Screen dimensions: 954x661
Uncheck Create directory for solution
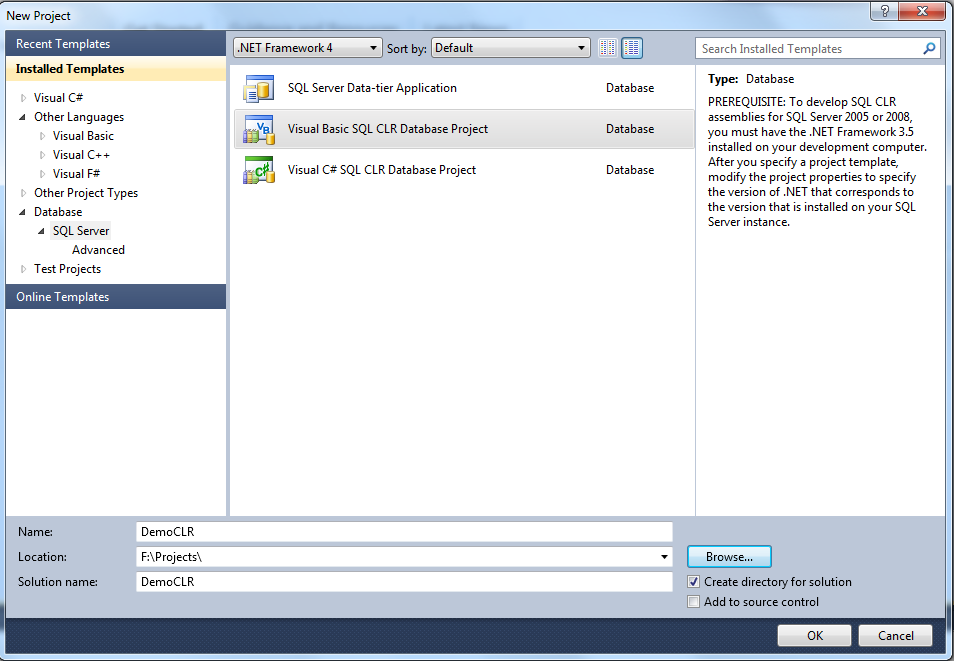pyautogui.click(x=693, y=581)
